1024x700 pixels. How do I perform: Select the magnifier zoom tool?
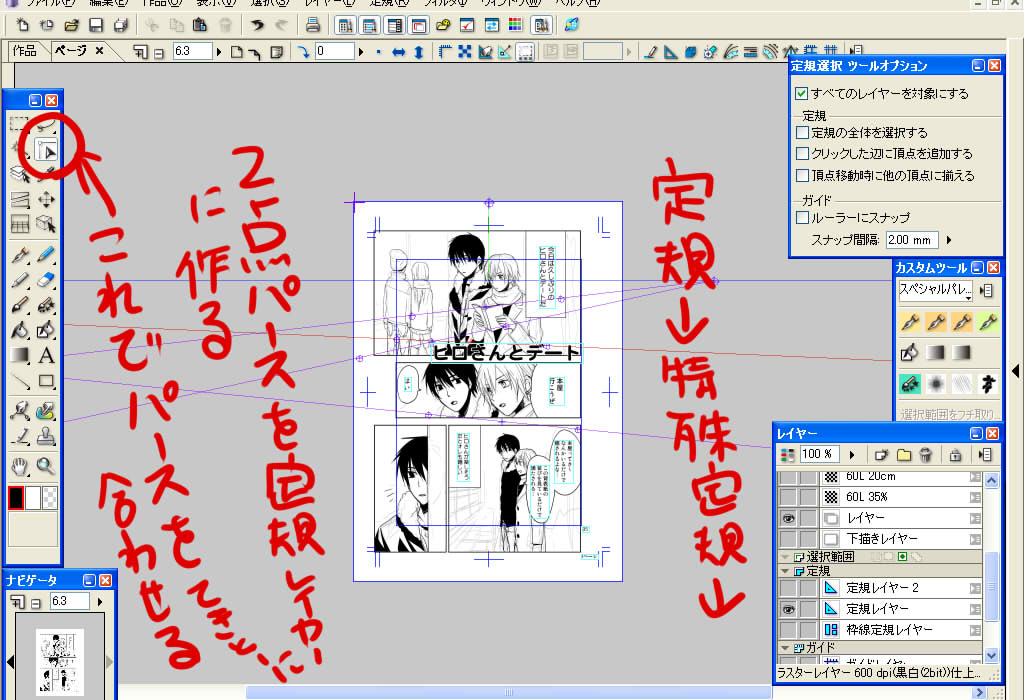pyautogui.click(x=46, y=466)
